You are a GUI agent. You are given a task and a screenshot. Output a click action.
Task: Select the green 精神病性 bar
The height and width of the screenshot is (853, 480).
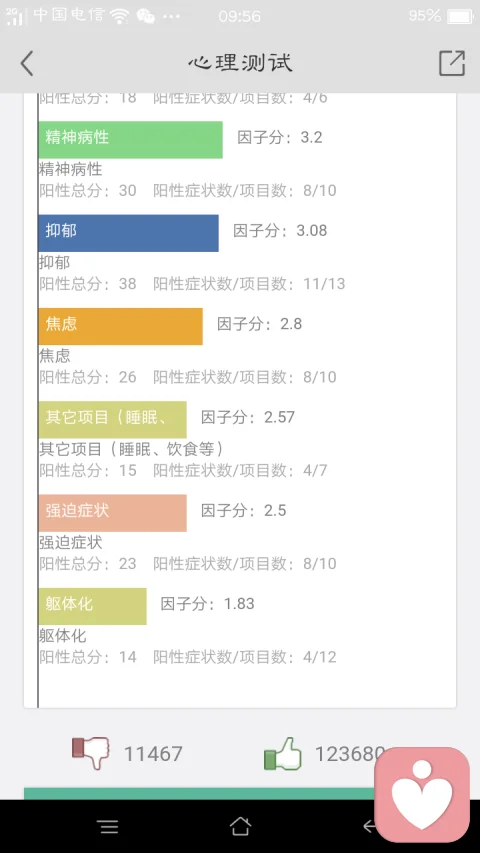click(x=131, y=140)
